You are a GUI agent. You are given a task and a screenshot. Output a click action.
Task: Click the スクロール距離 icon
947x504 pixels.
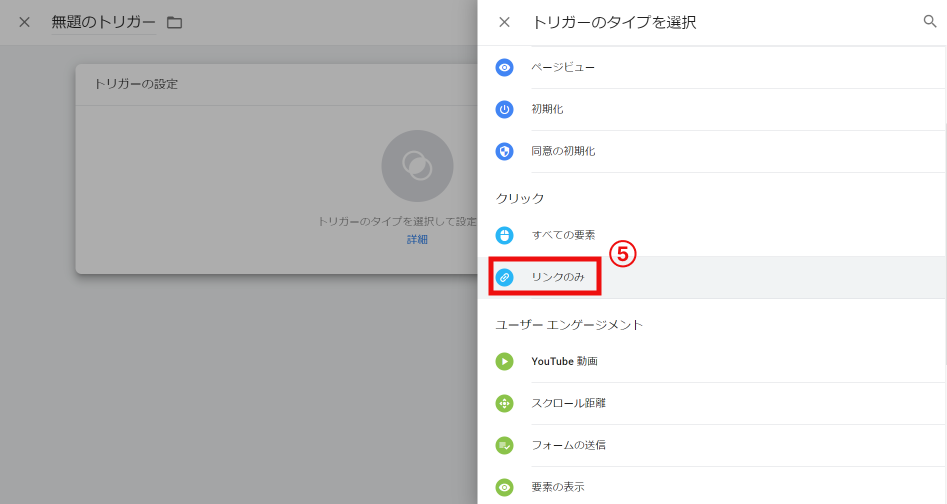point(504,403)
